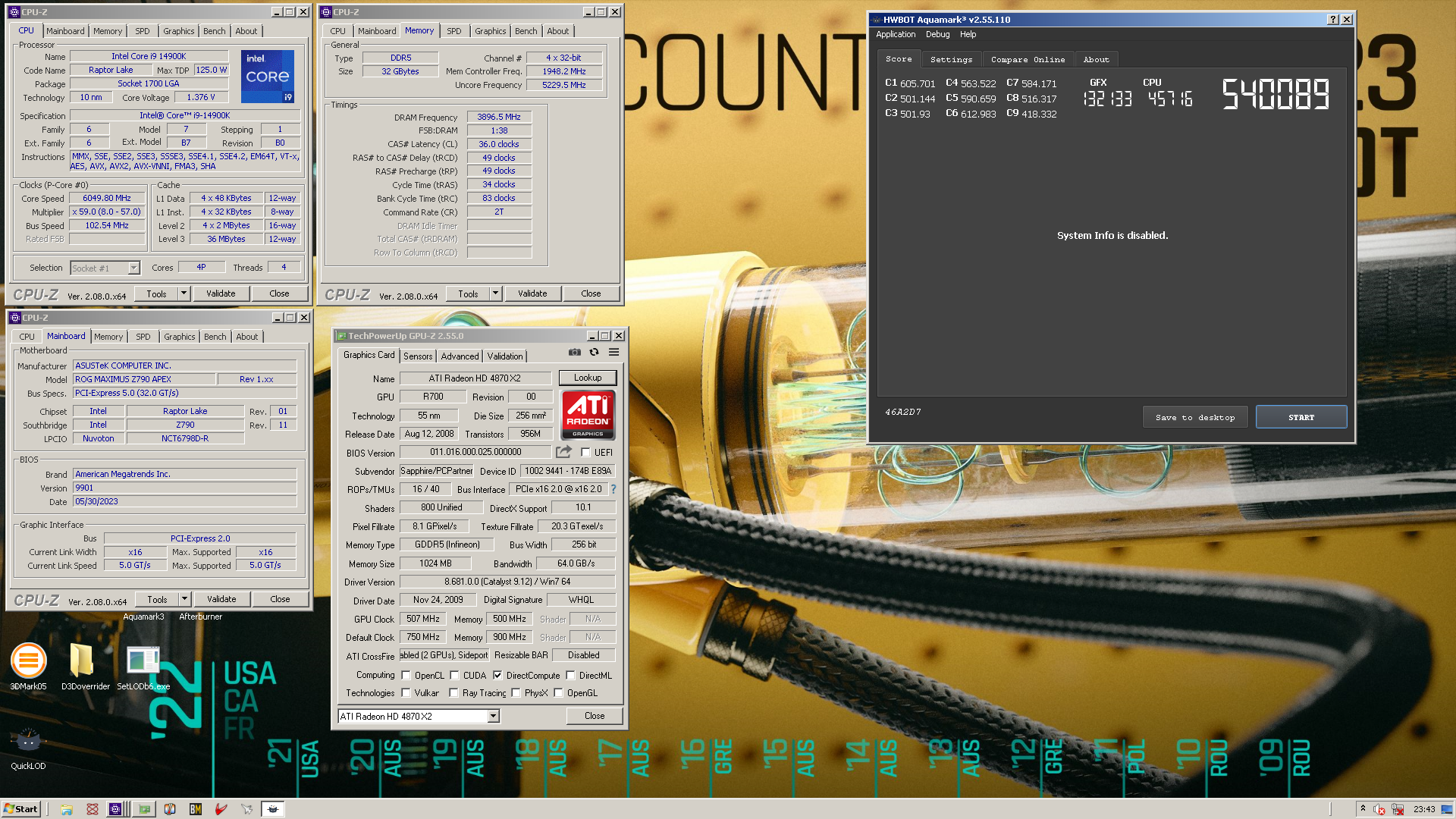Click the Intel Core i9 logo in CPU-Z

point(268,76)
